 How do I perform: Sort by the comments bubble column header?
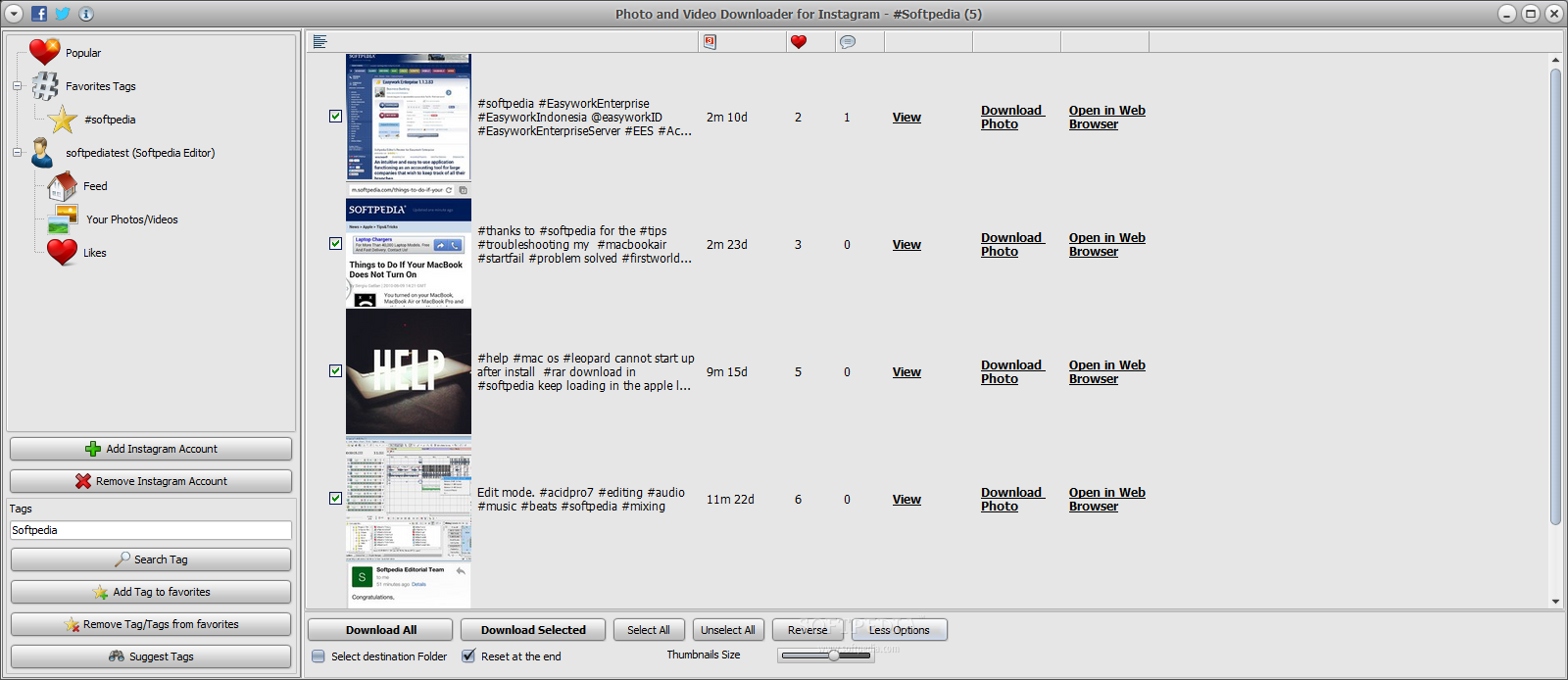(848, 42)
